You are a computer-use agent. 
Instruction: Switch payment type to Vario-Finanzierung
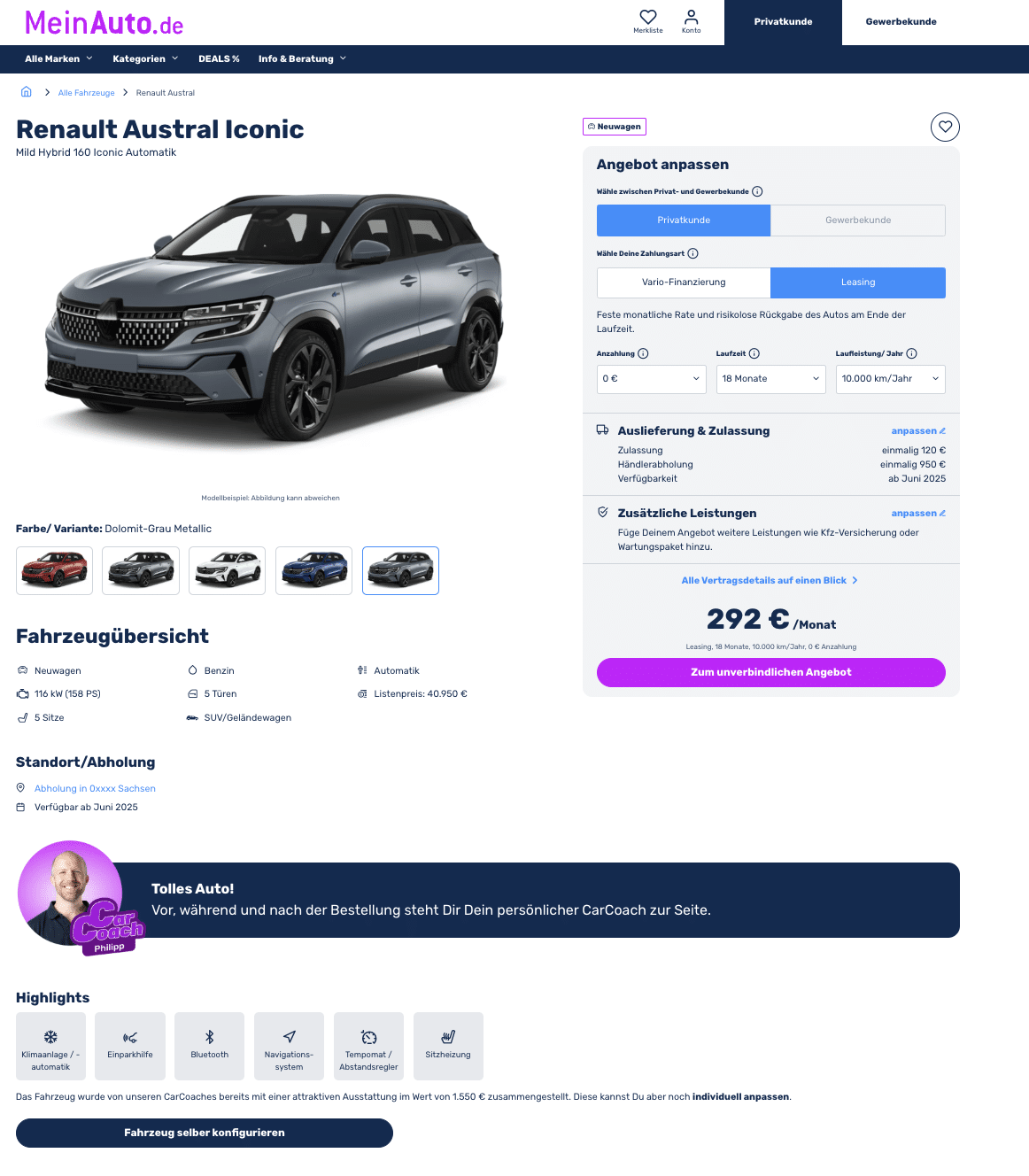pyautogui.click(x=684, y=282)
